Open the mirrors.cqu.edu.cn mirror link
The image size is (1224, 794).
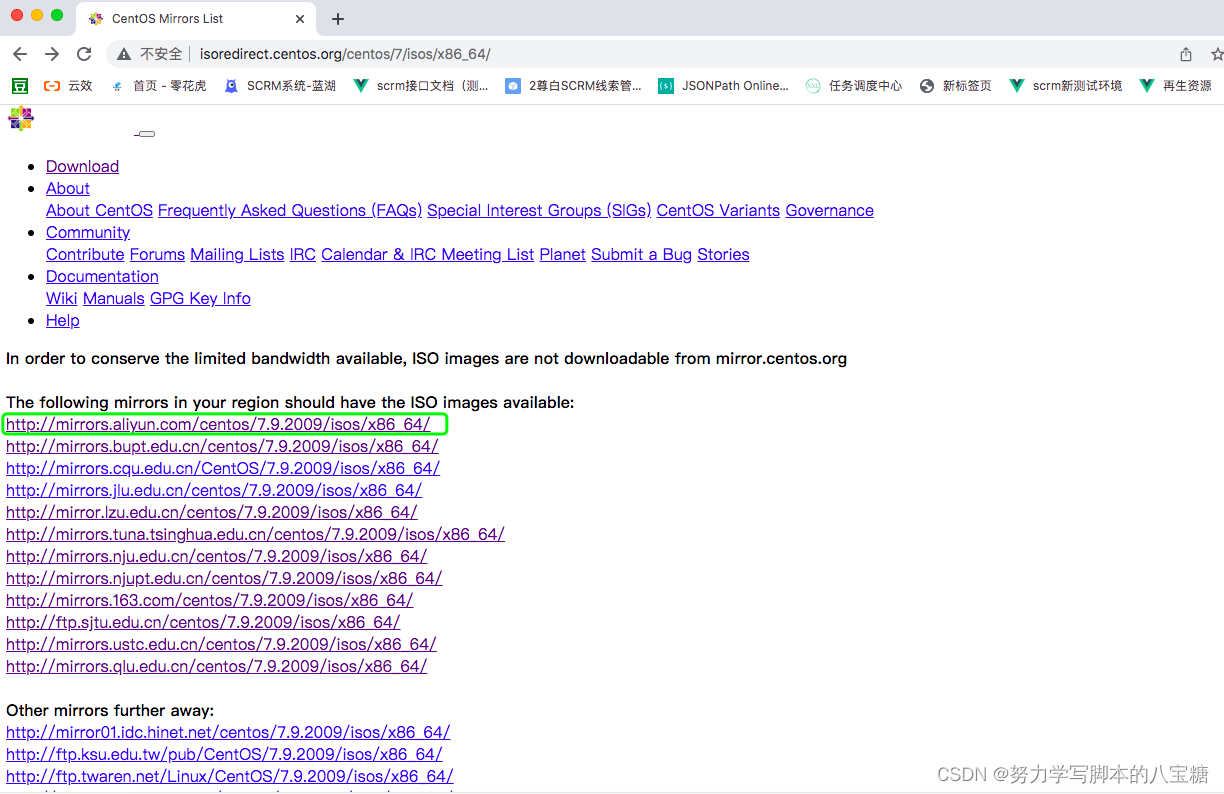point(223,469)
